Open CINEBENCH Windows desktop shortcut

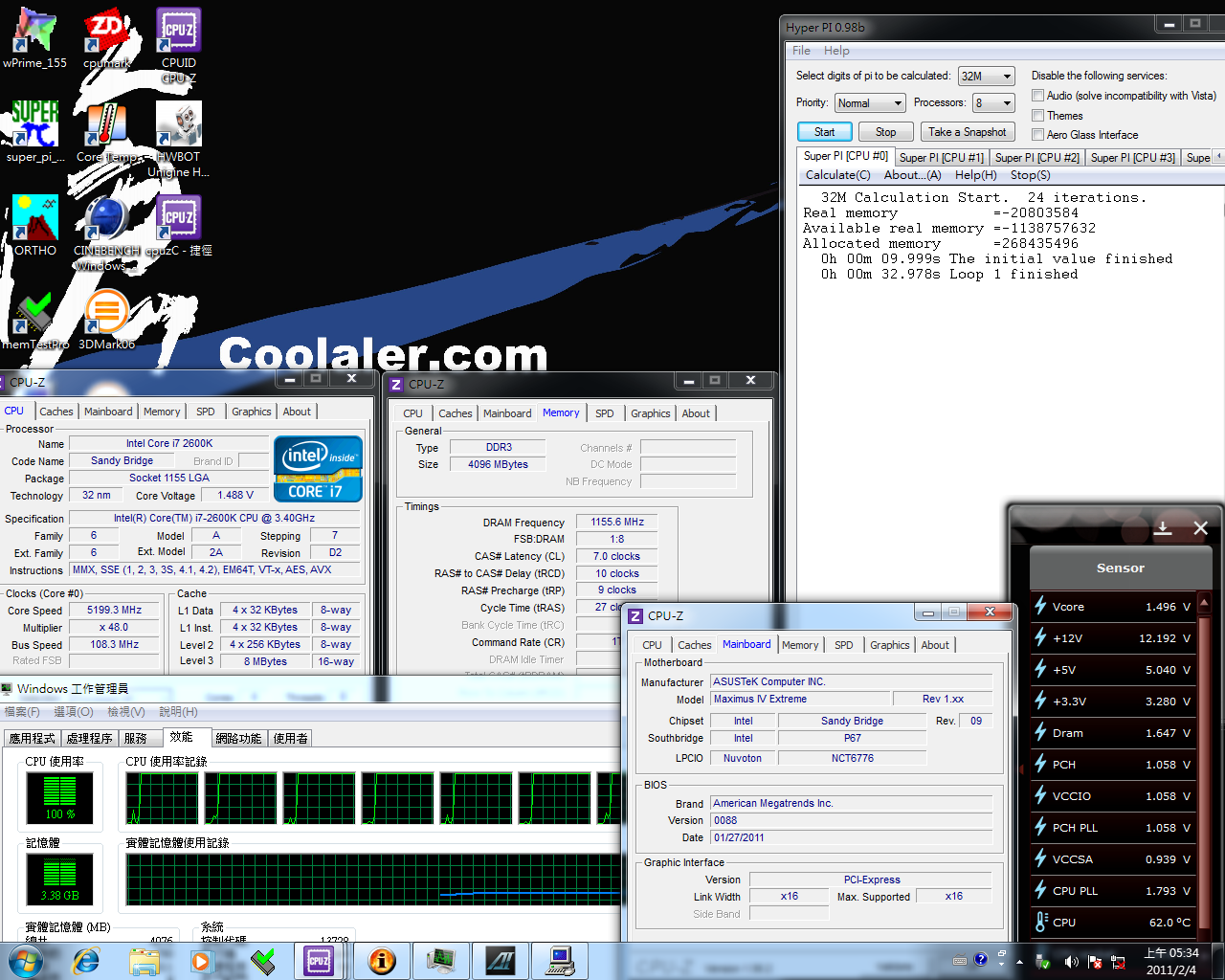(107, 234)
